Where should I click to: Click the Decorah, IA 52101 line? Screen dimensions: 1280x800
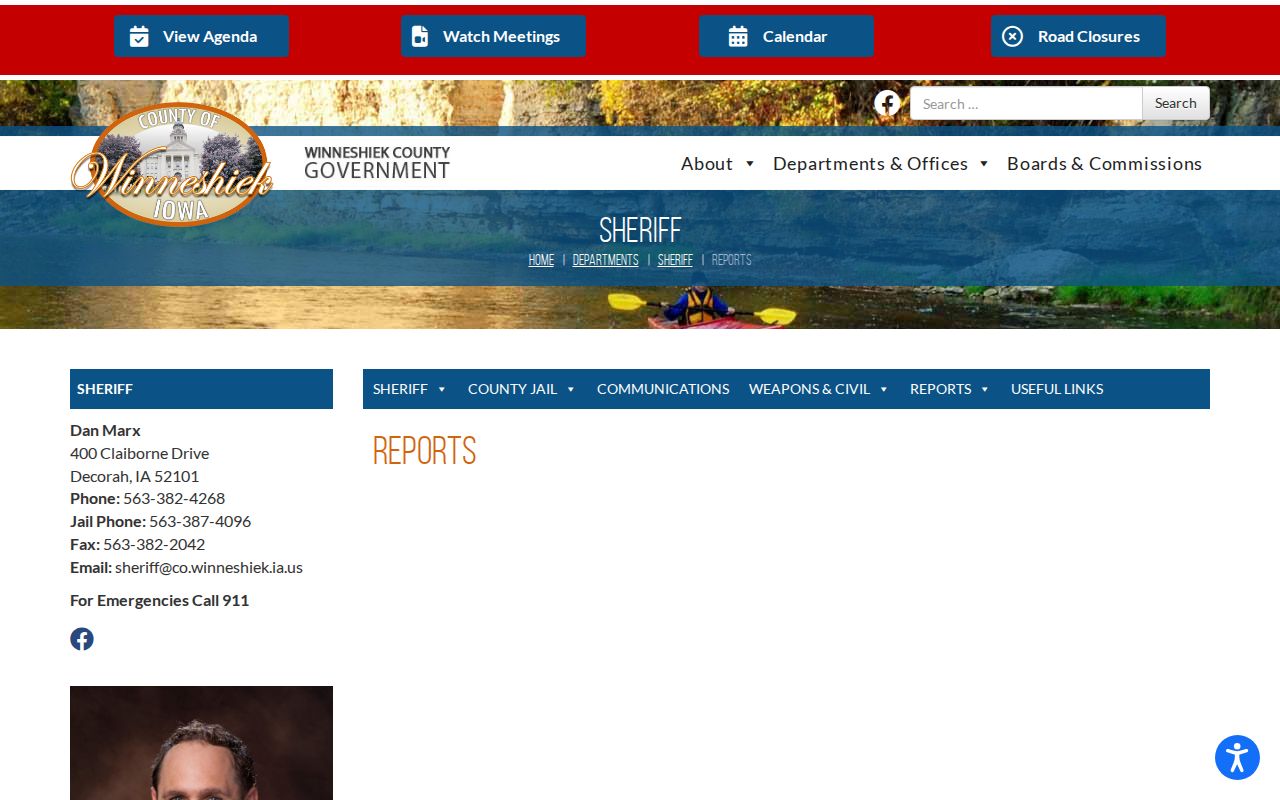click(x=135, y=476)
